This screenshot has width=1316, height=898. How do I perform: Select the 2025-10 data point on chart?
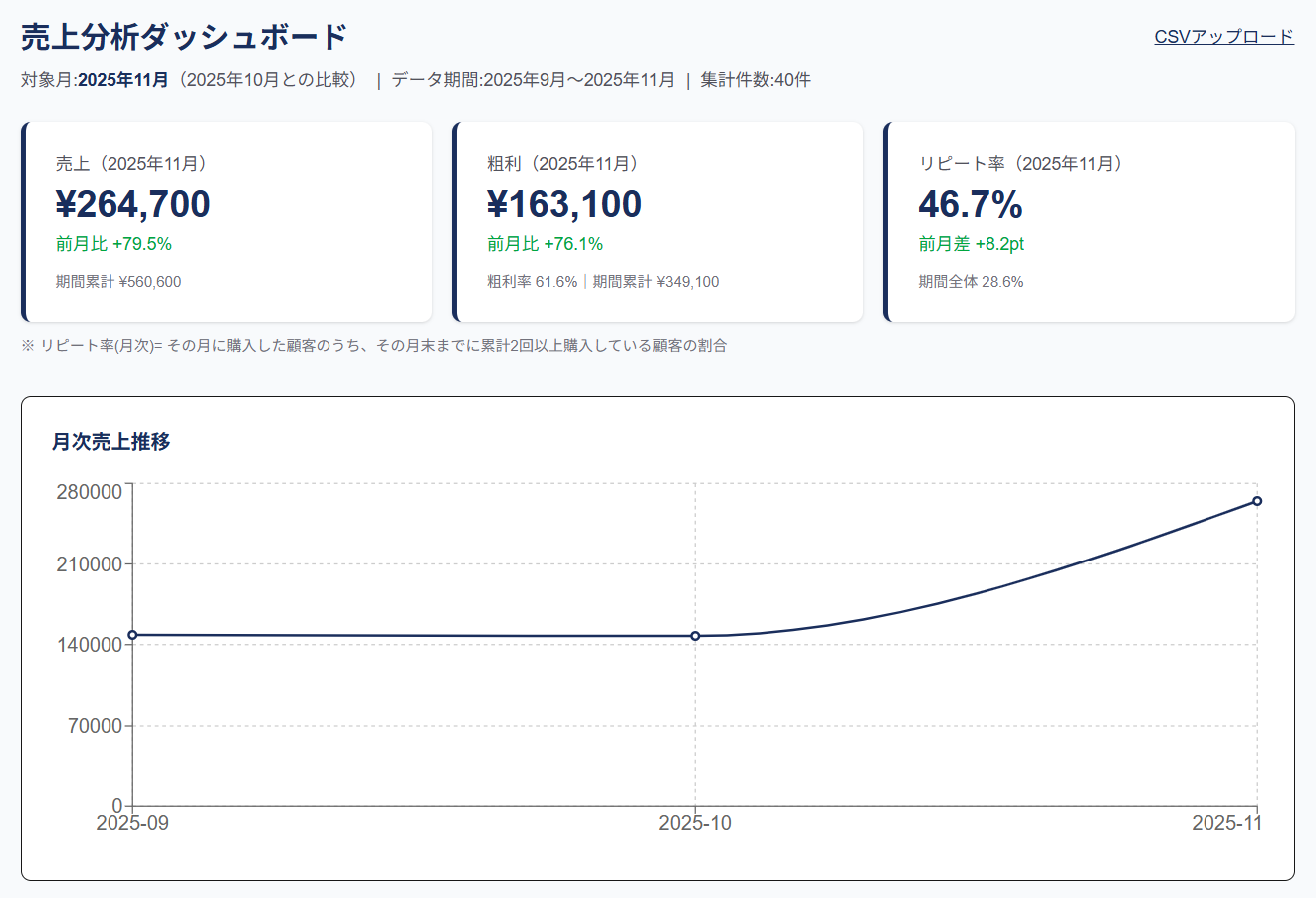695,636
